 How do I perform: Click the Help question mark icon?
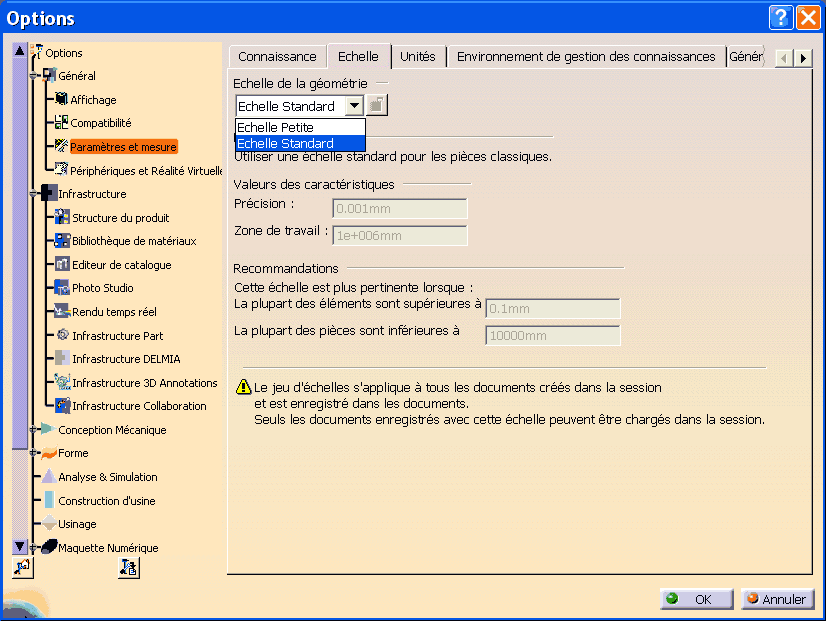[782, 18]
